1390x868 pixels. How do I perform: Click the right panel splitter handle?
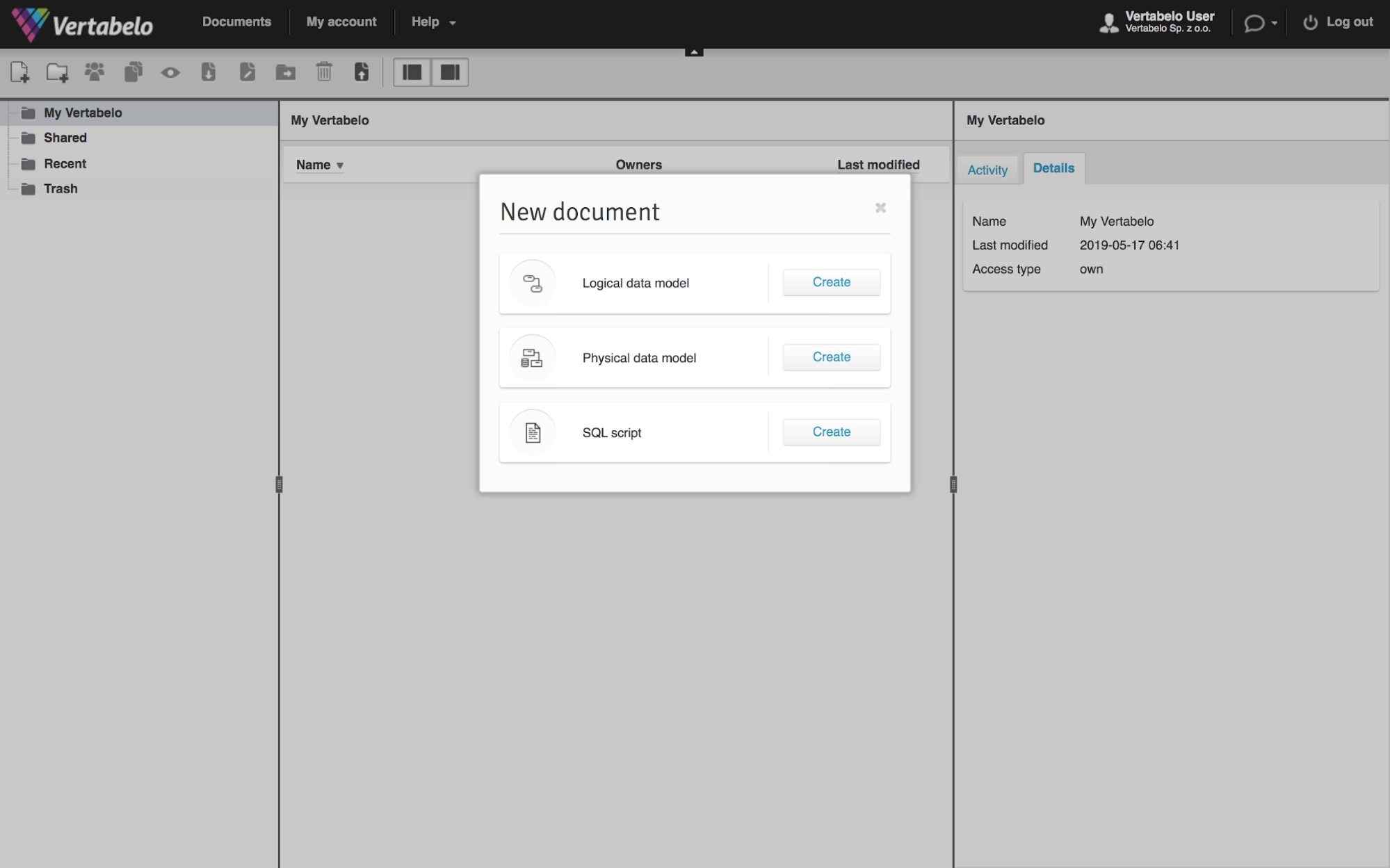point(953,484)
